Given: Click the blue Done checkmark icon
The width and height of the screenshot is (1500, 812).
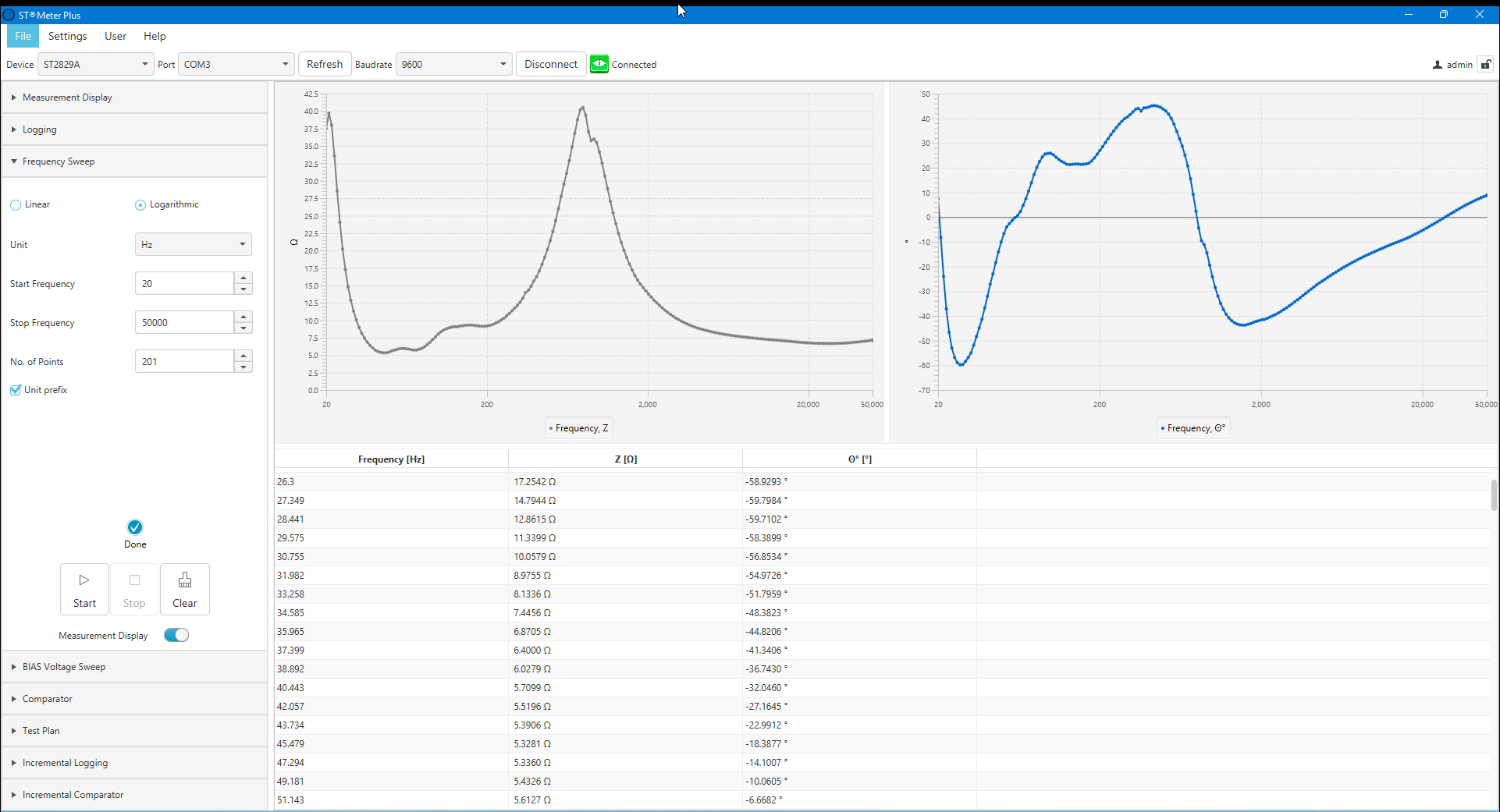Looking at the screenshot, I should (135, 527).
